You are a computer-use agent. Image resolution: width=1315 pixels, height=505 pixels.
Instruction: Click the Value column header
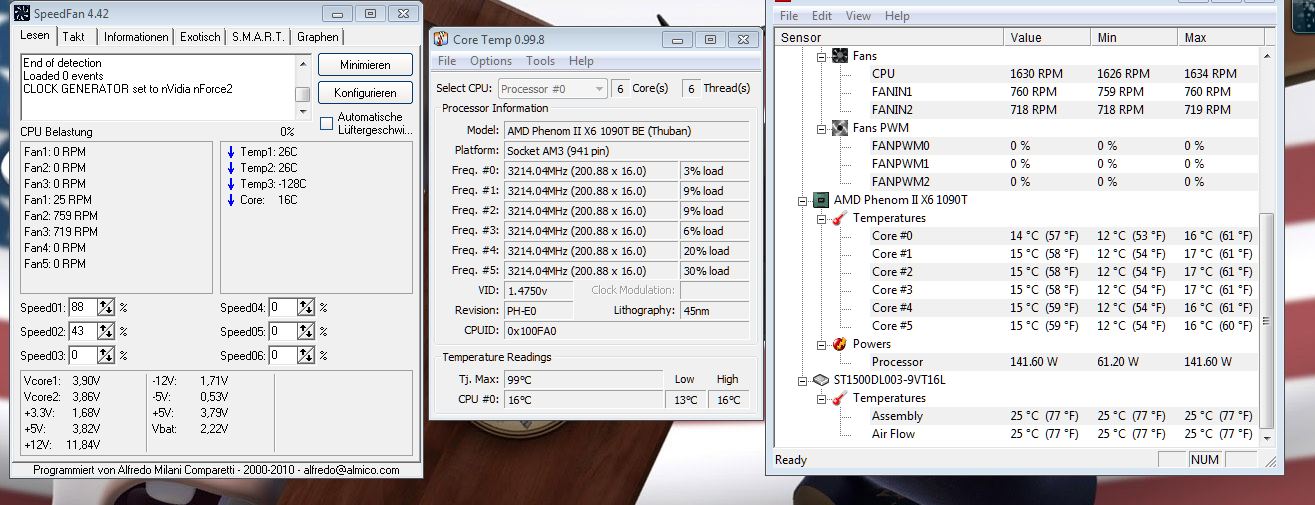[x=1047, y=37]
